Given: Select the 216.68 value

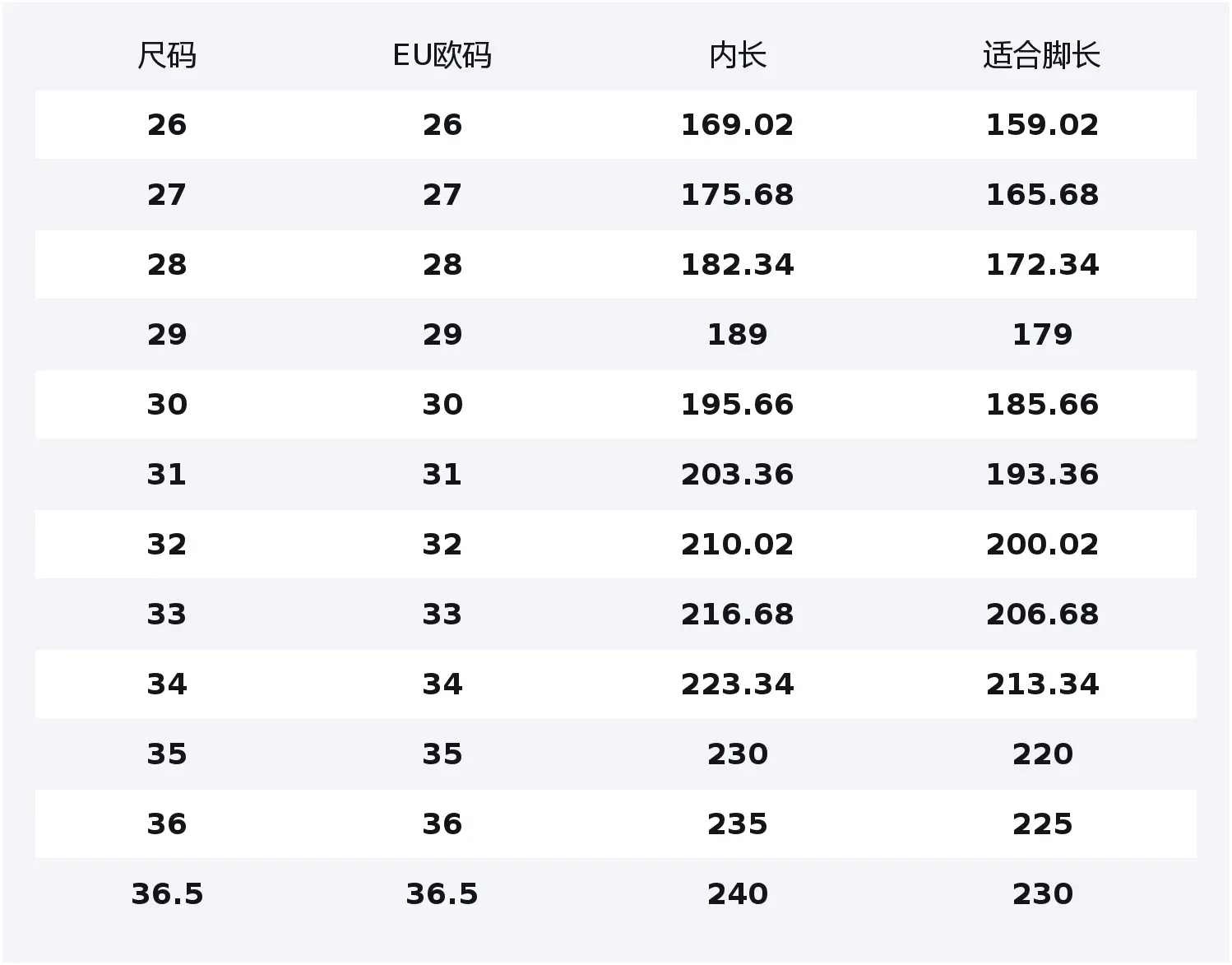Looking at the screenshot, I should pos(737,615).
